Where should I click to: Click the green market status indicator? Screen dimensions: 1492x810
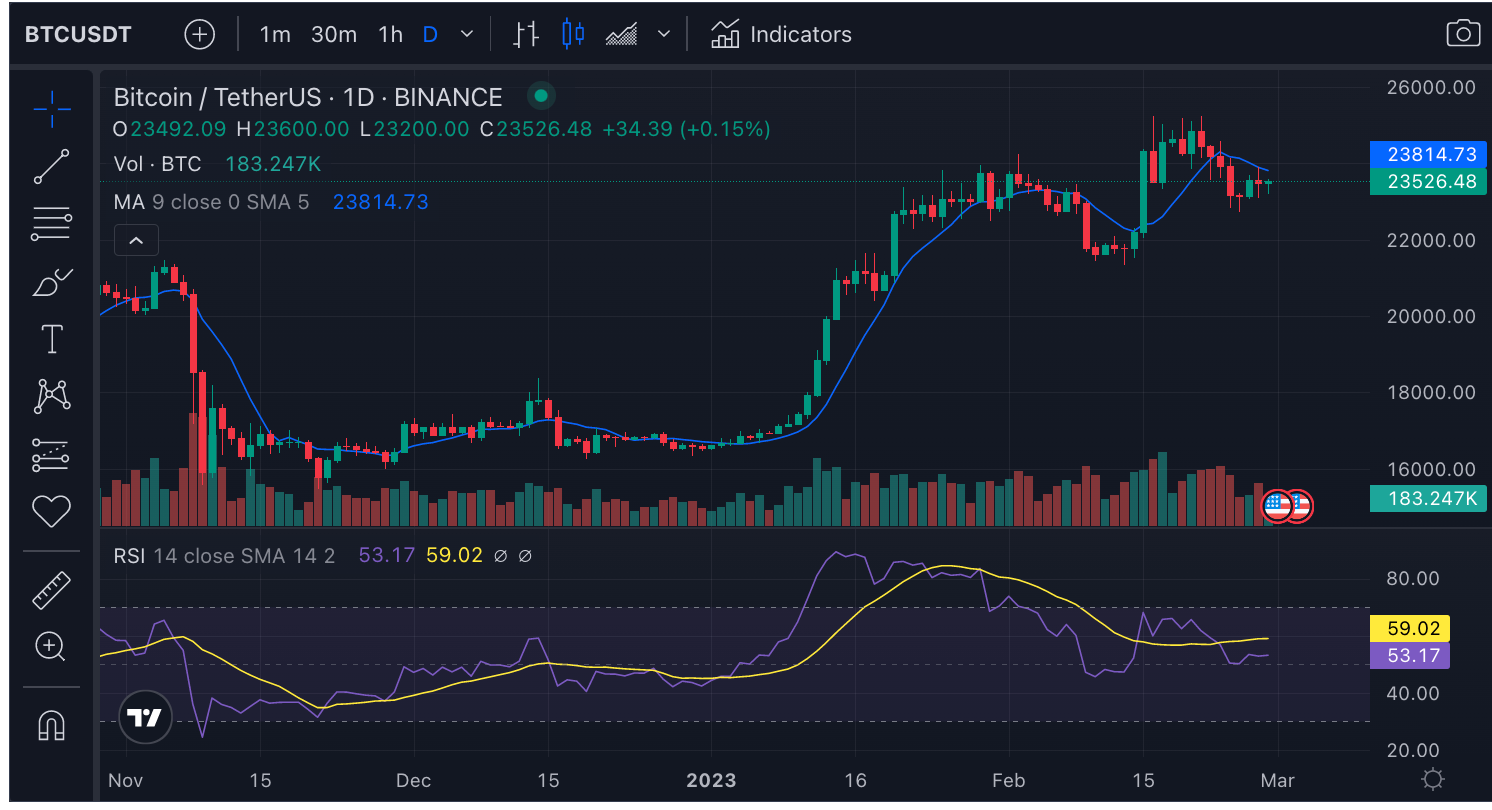(x=541, y=96)
